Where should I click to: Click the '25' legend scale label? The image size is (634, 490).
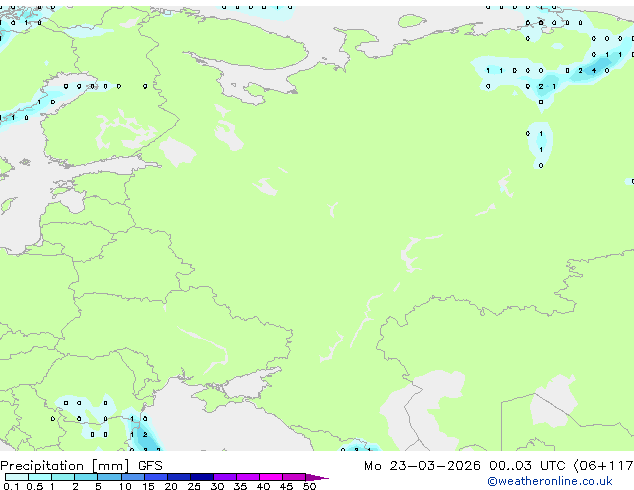click(194, 486)
